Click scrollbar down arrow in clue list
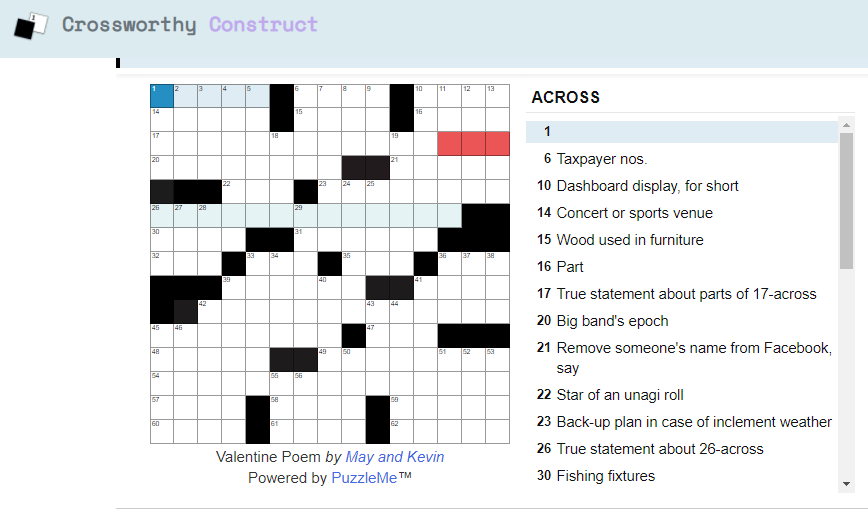This screenshot has height=517, width=868. pyautogui.click(x=846, y=484)
